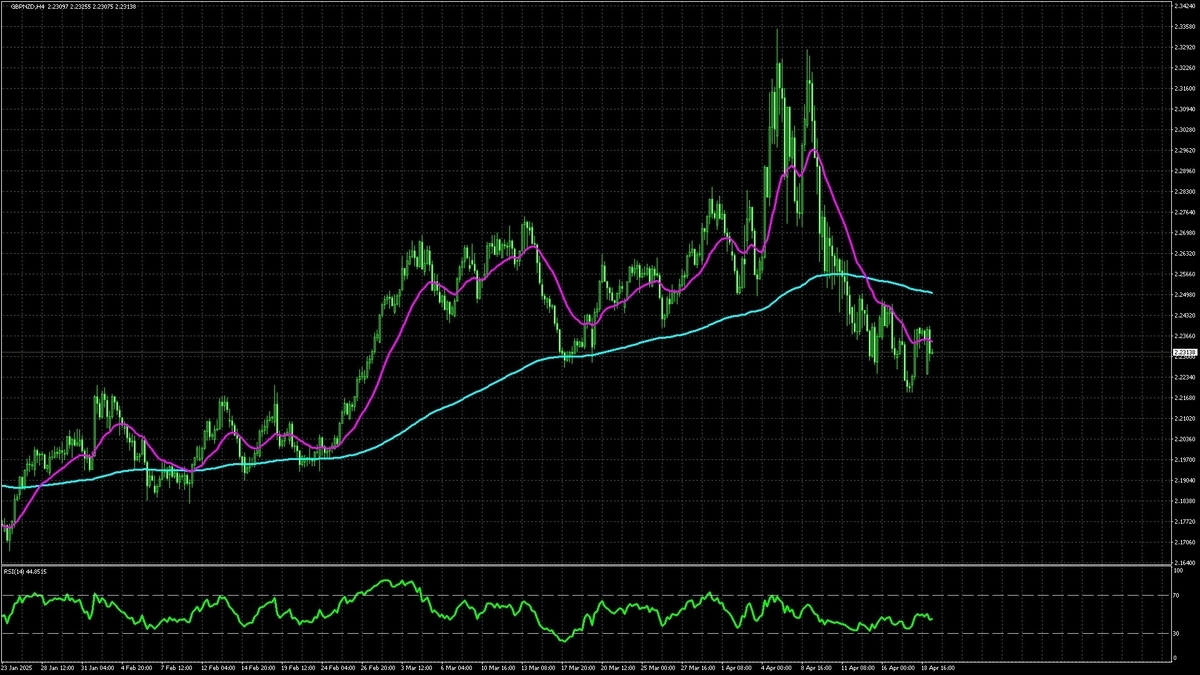This screenshot has width=1200, height=675.
Task: Click the 4 Apr 00:00 time axis label
Action: point(775,667)
